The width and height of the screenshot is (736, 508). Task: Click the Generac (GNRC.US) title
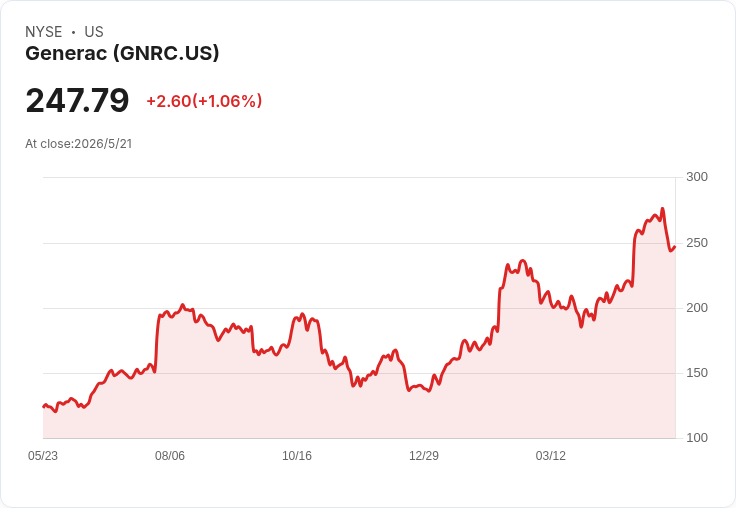122,54
